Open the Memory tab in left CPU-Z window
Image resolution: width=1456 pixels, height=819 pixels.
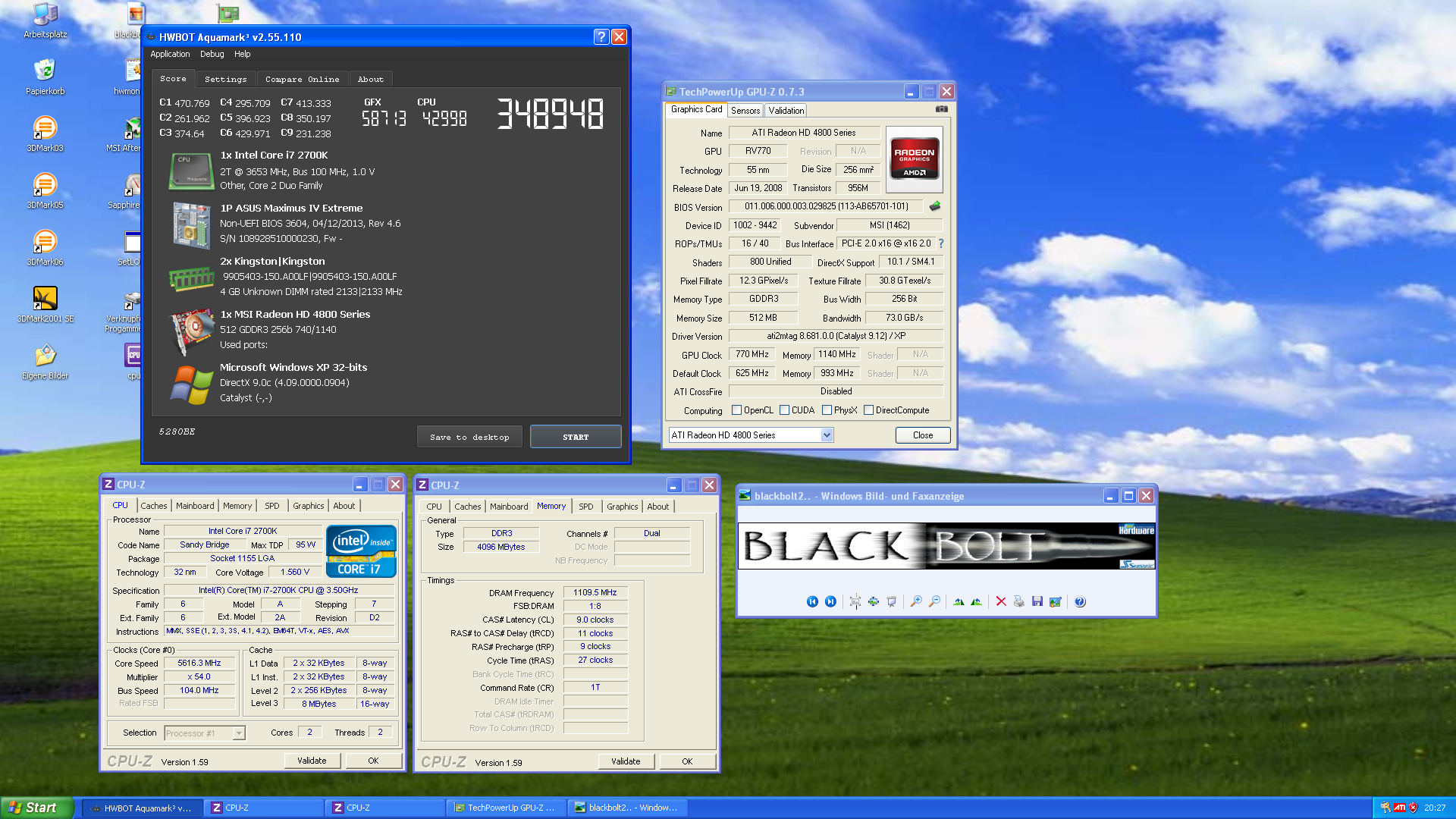click(x=237, y=506)
